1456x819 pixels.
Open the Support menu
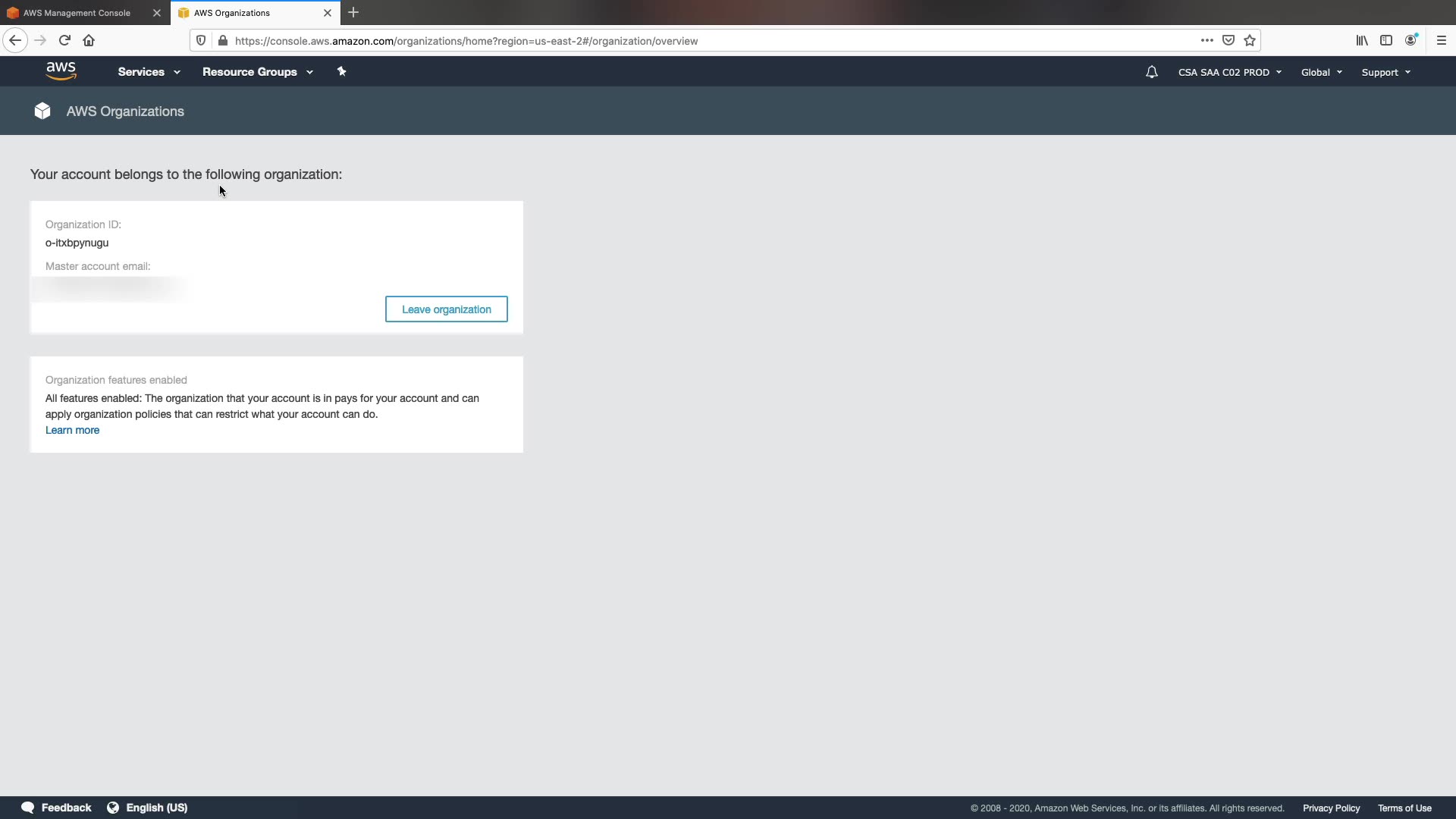pyautogui.click(x=1385, y=73)
